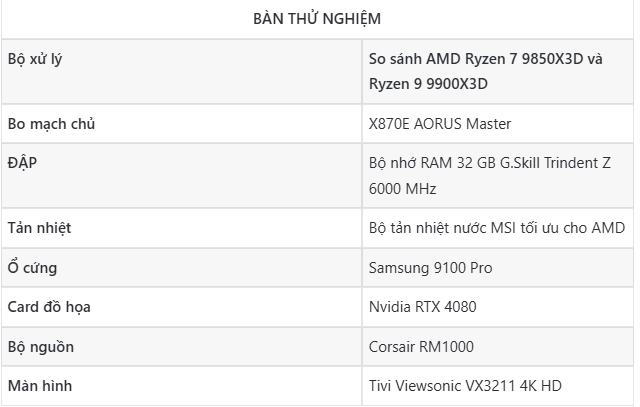Select the 'Bo mạch chủ' label cell
This screenshot has width=640, height=407.
[x=50, y=124]
